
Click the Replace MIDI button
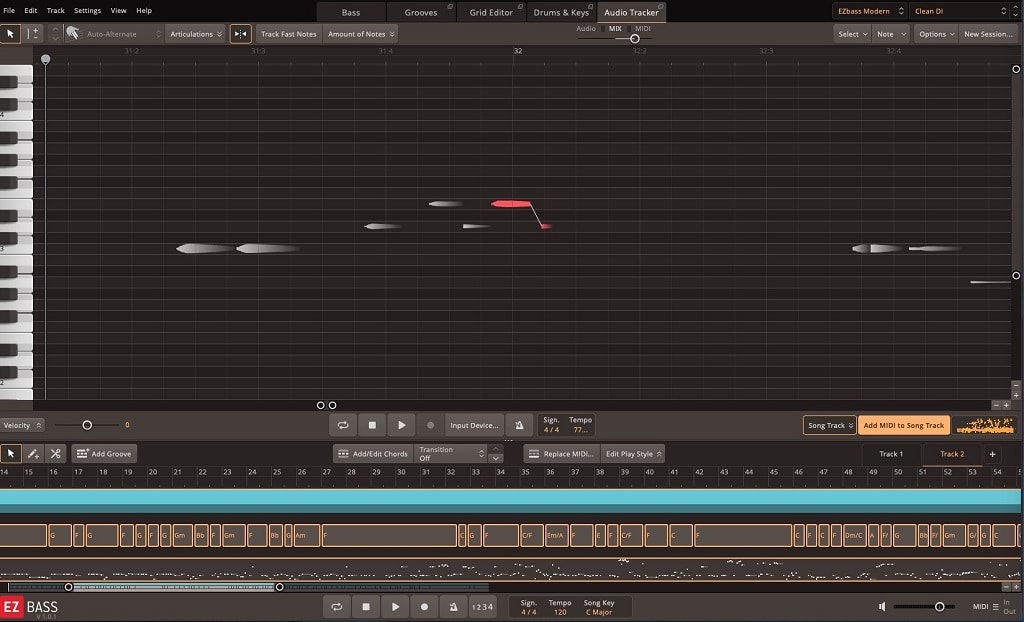click(x=562, y=453)
